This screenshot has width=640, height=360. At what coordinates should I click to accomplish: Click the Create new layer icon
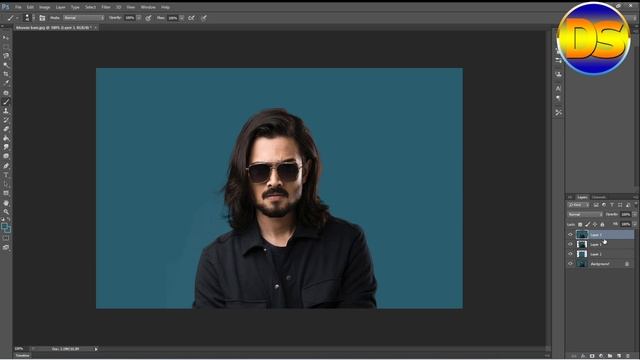[x=619, y=356]
